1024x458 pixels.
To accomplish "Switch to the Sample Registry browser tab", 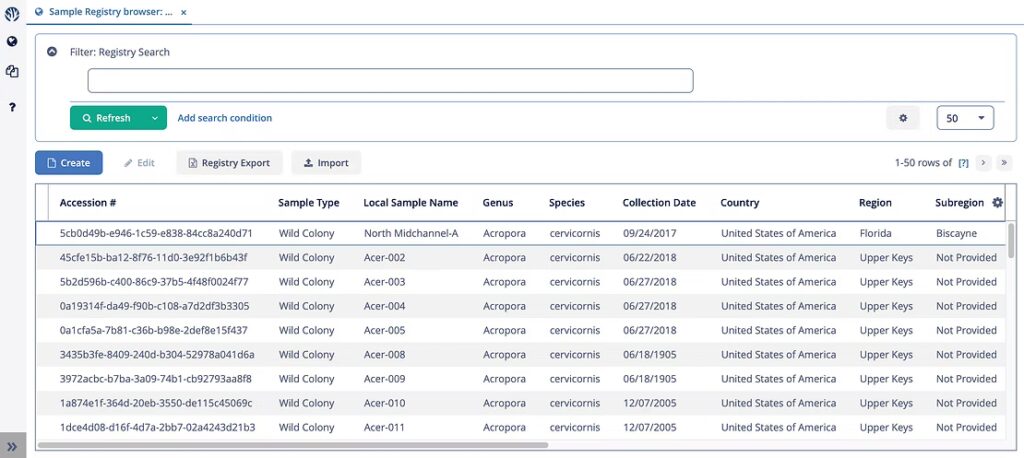I will (110, 12).
